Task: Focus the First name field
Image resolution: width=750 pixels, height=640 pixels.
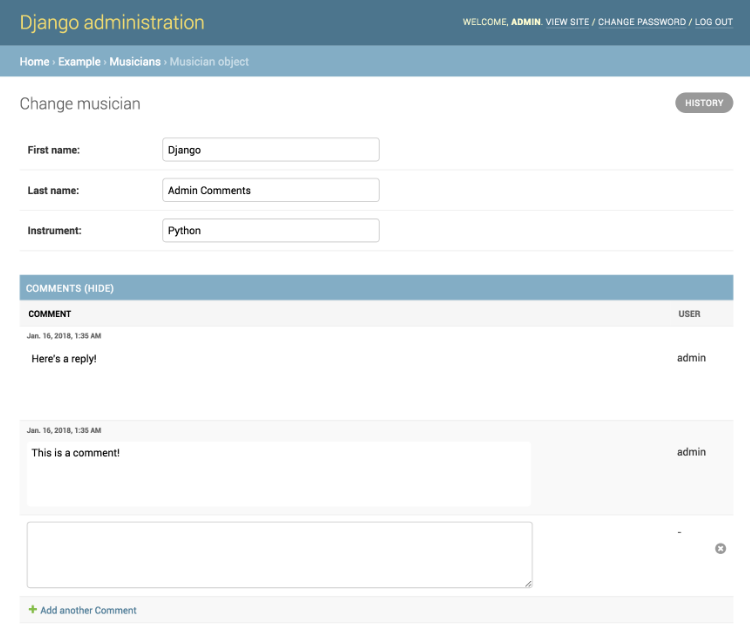Action: 271,150
